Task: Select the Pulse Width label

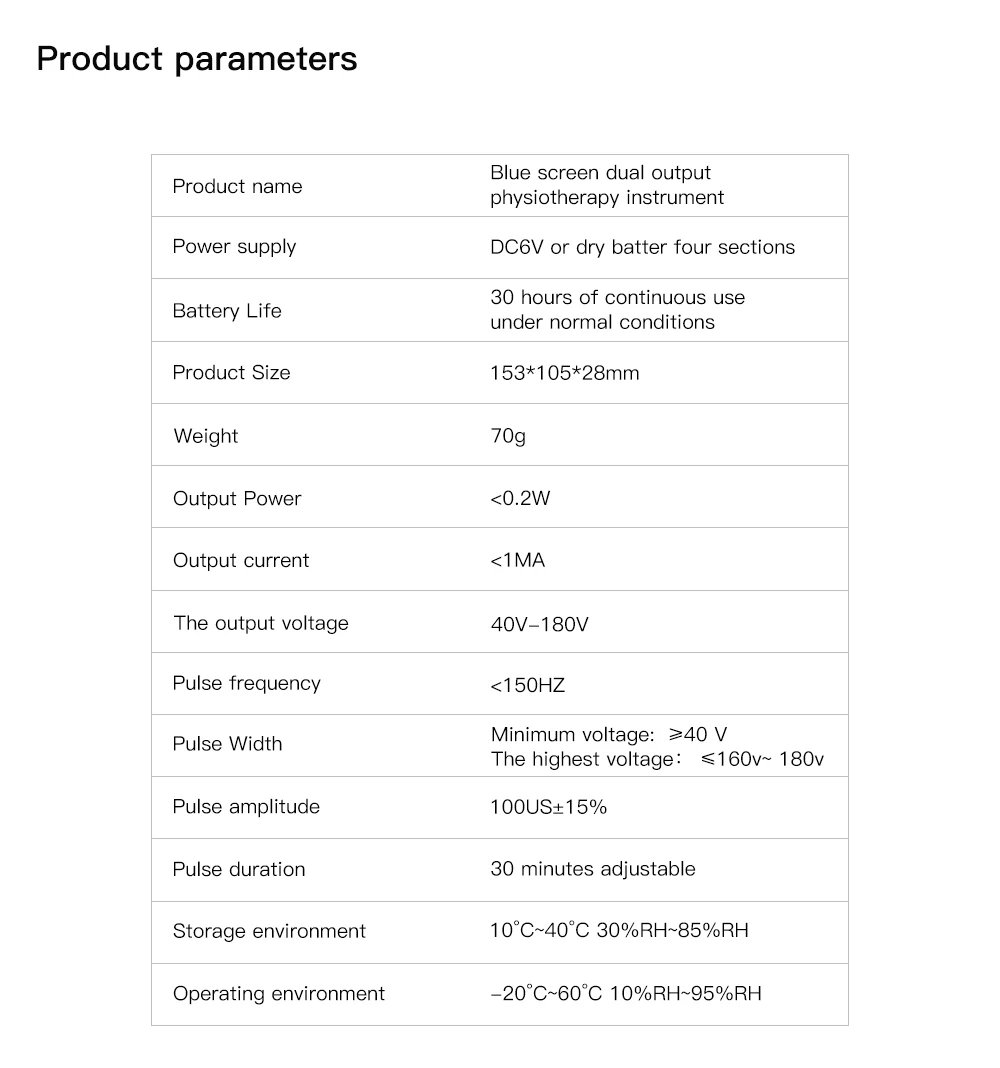Action: 227,744
